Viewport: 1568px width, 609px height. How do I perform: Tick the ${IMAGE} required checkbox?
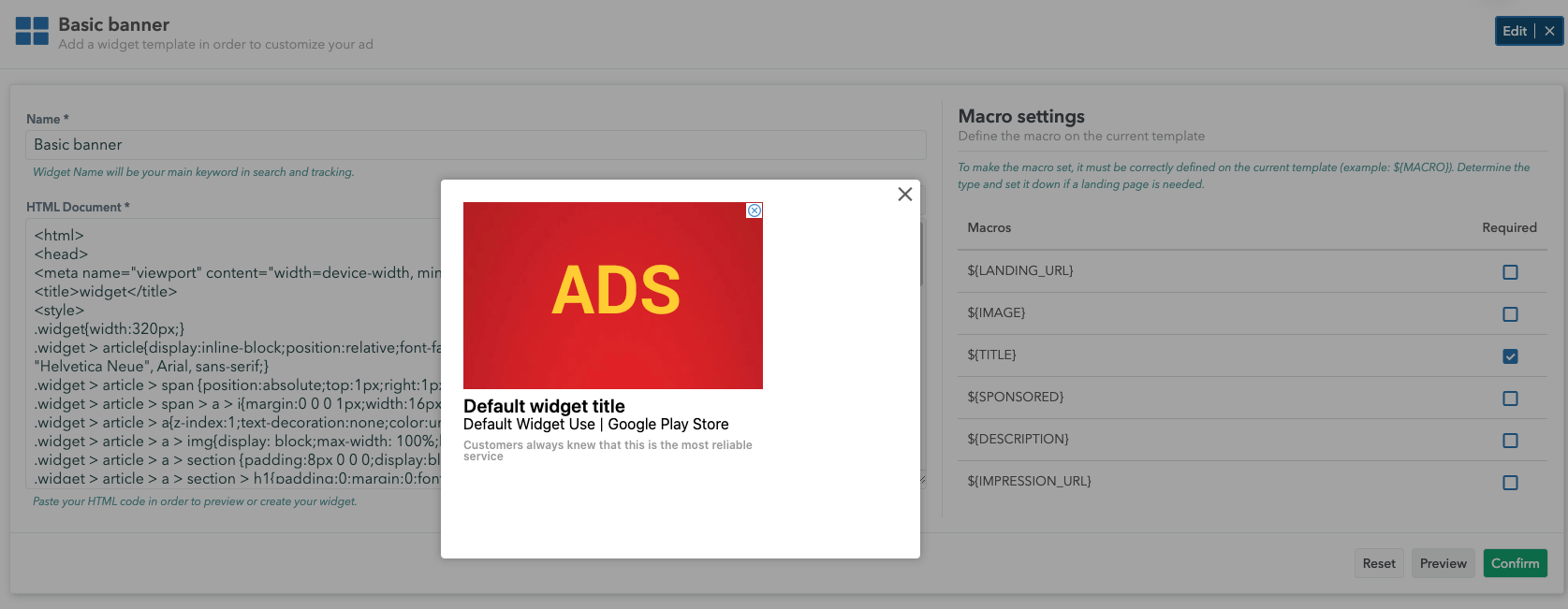1509,314
